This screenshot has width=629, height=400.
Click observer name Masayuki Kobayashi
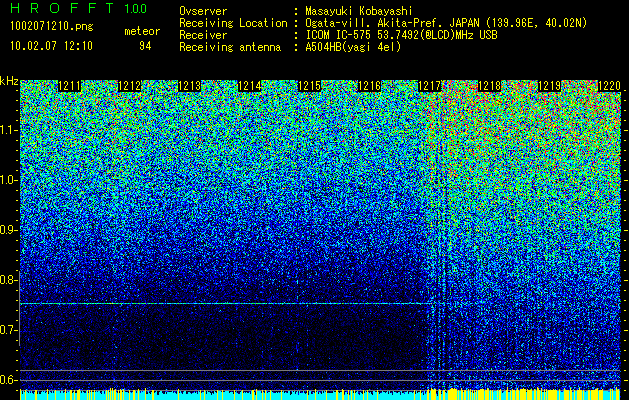(x=359, y=11)
